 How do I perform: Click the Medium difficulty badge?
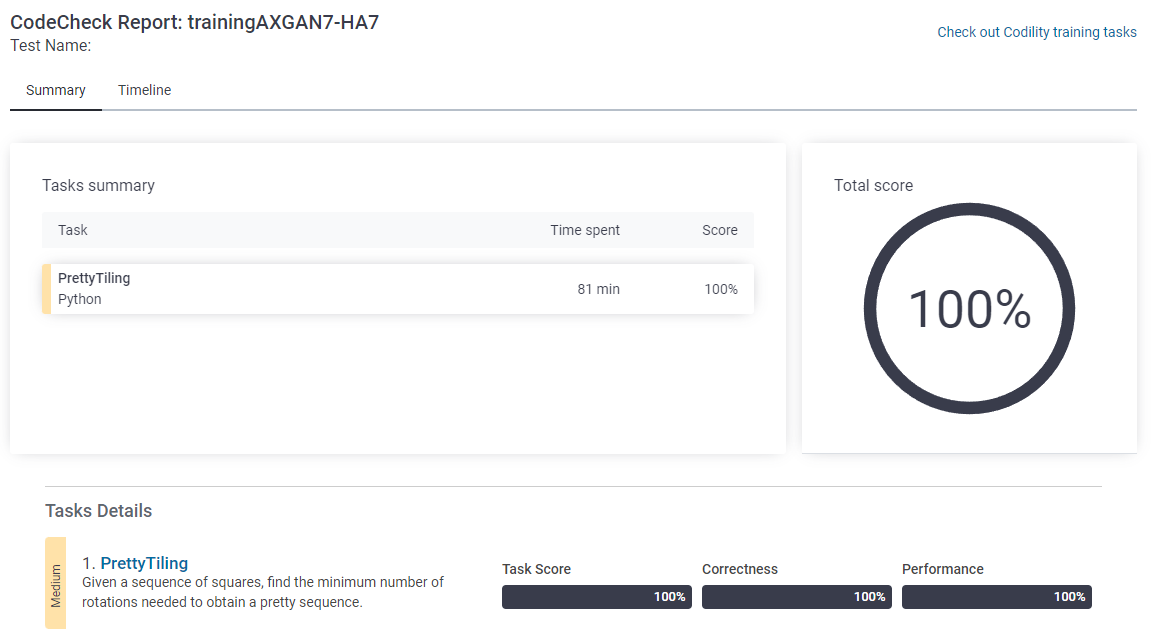[x=55, y=583]
